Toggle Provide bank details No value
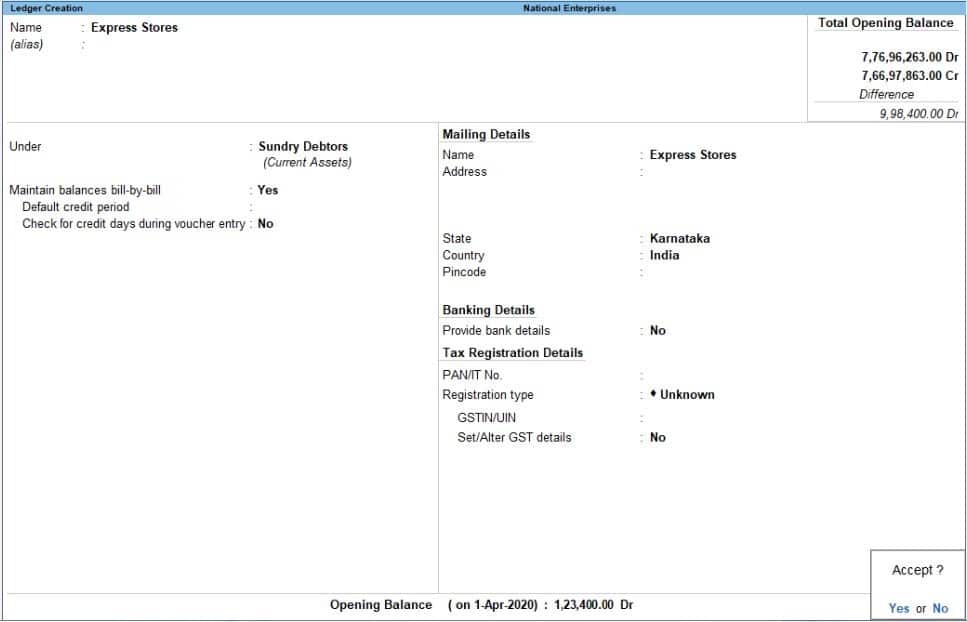The width and height of the screenshot is (967, 622). [x=657, y=330]
